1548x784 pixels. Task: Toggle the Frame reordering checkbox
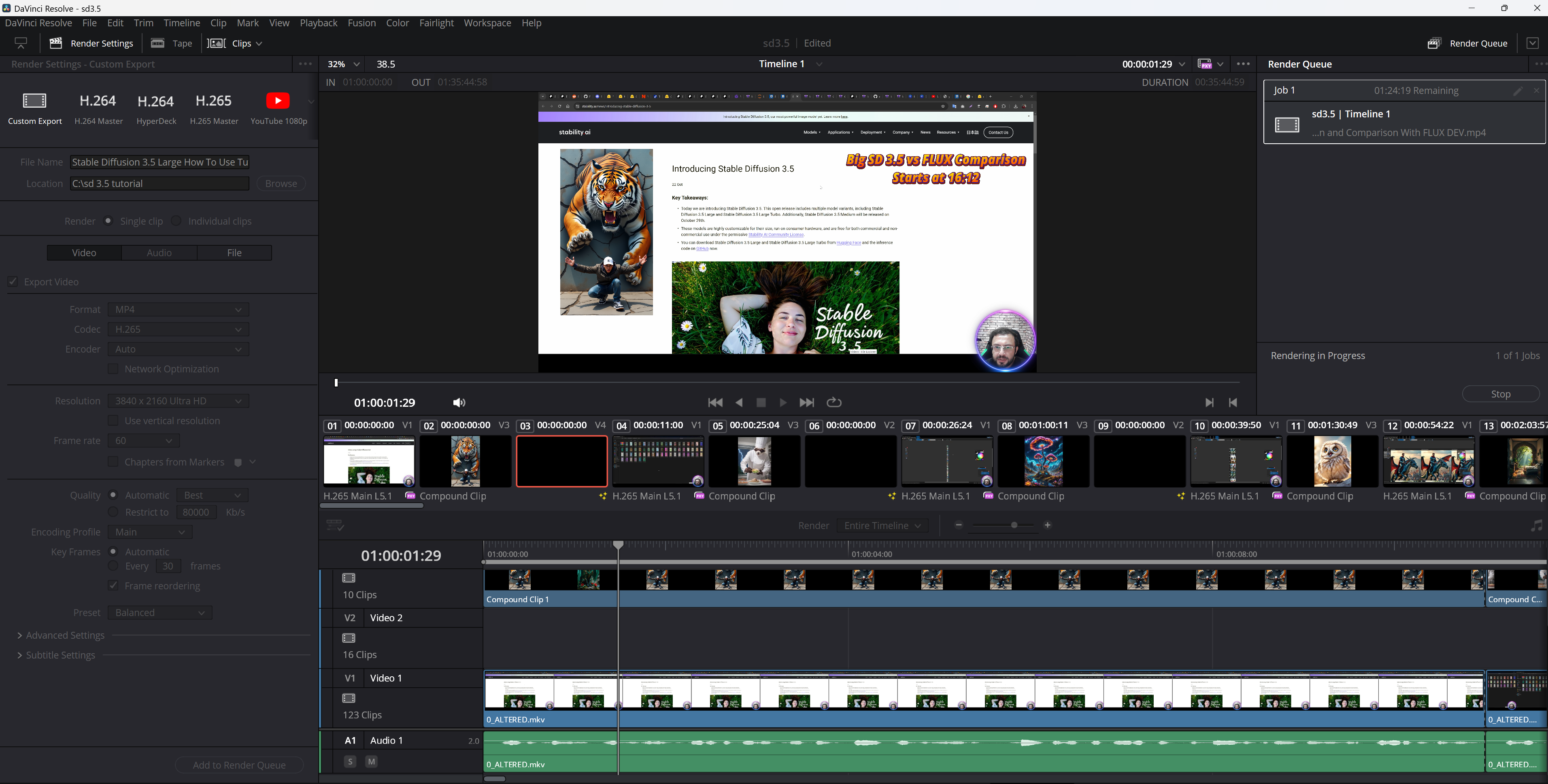click(x=113, y=586)
